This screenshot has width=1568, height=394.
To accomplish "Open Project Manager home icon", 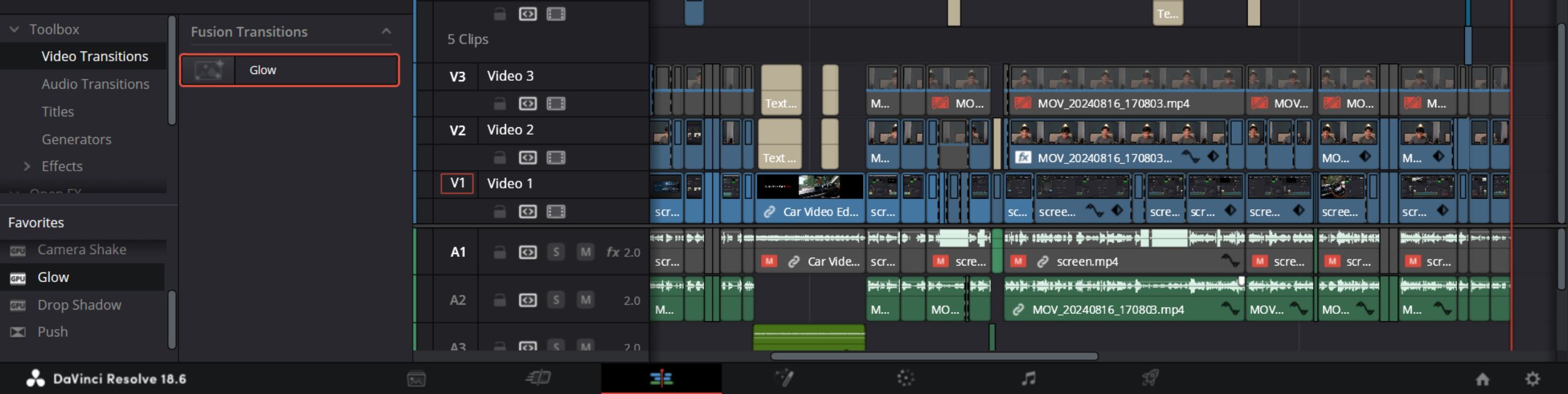I will click(x=1482, y=379).
